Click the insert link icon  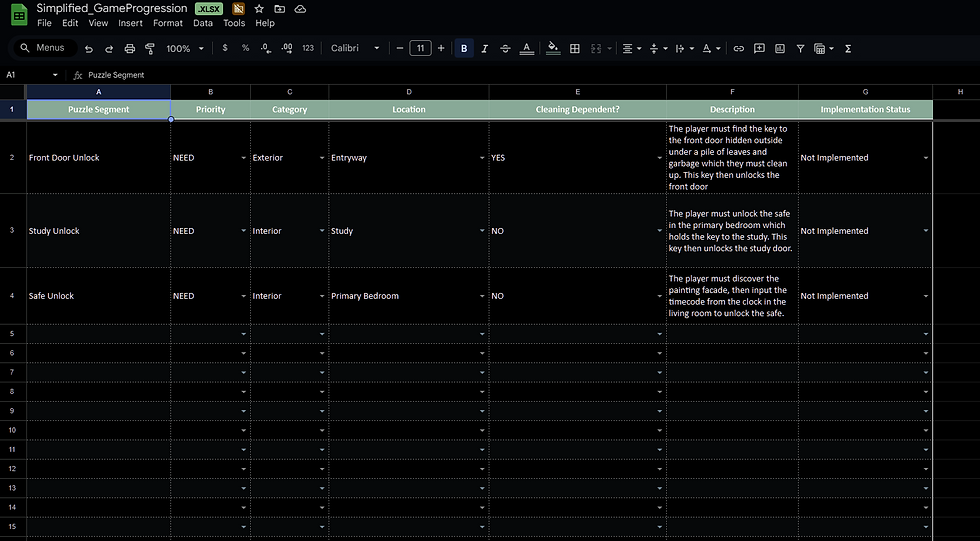(739, 48)
